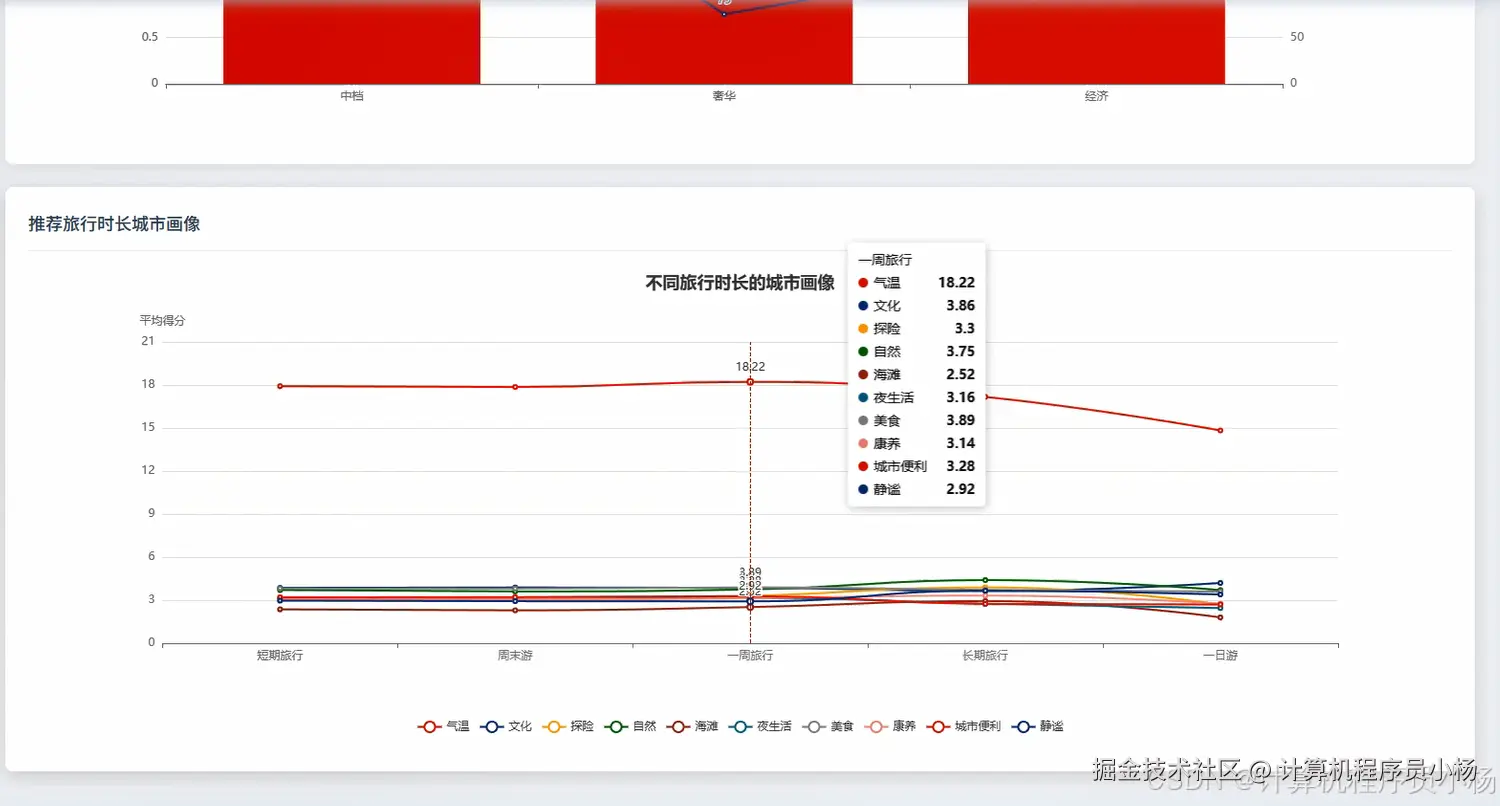Click the tooltip row 夜生活 3.16
The width and height of the screenshot is (1500, 806).
916,398
